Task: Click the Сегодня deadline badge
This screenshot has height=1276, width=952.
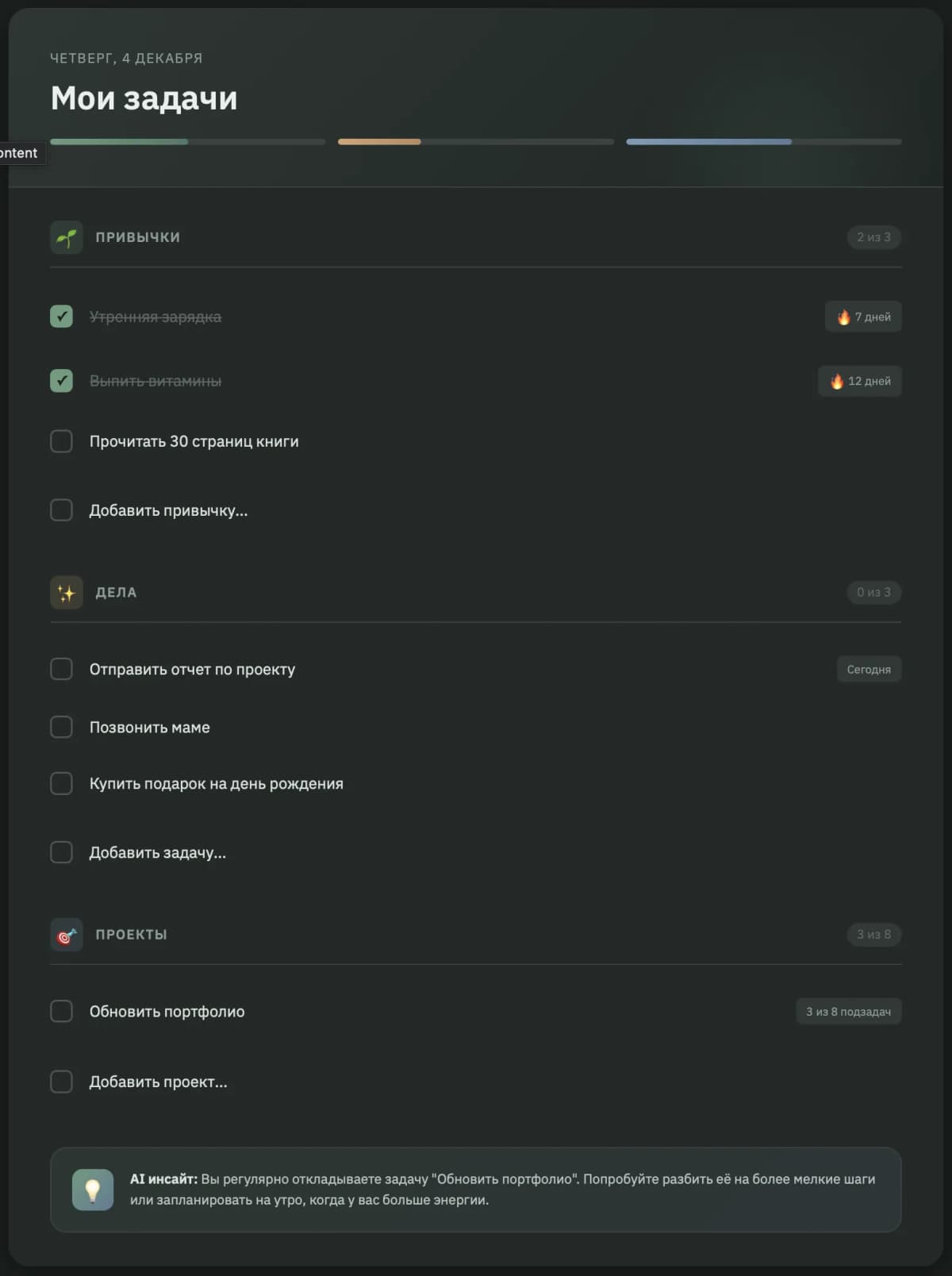Action: tap(869, 669)
